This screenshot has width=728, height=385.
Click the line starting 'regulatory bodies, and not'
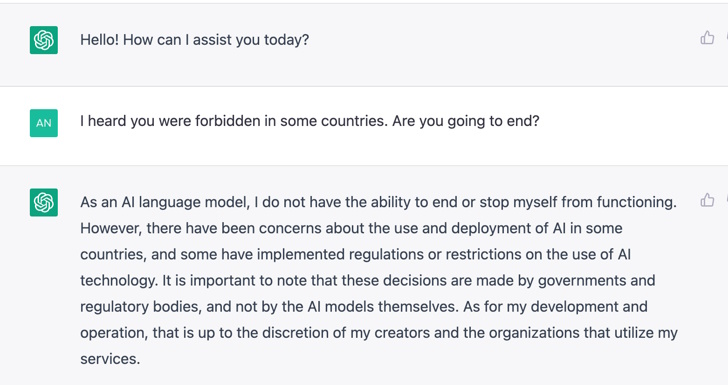[x=364, y=307]
